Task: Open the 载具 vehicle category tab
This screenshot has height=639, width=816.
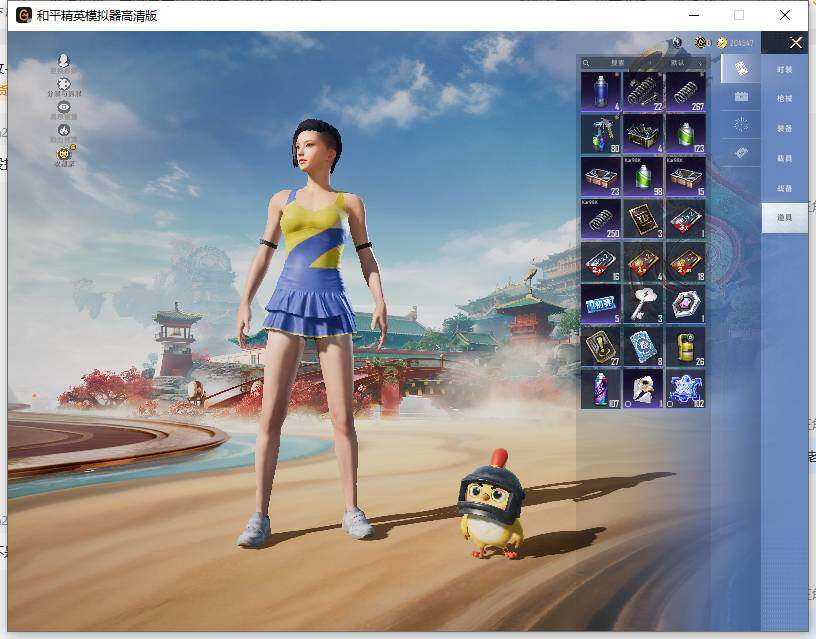Action: [x=784, y=158]
